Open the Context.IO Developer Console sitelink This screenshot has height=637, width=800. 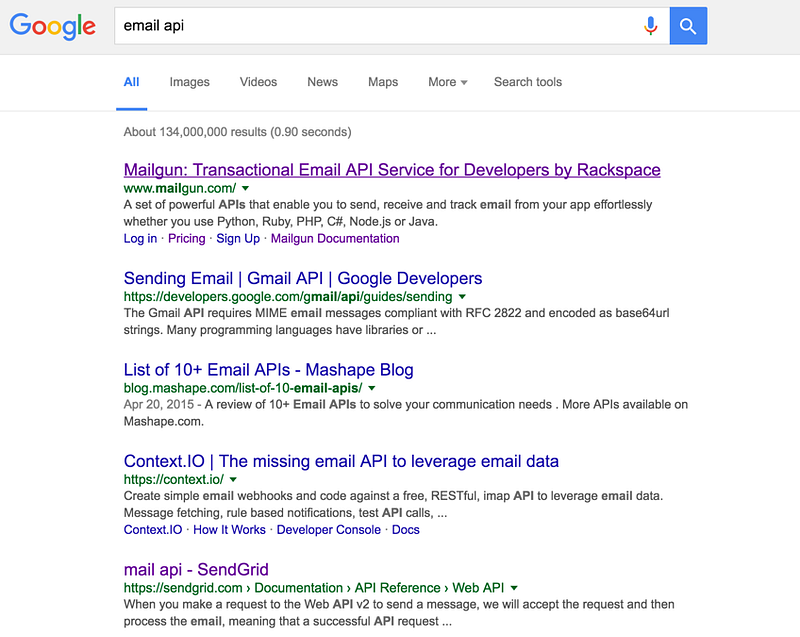tap(329, 529)
